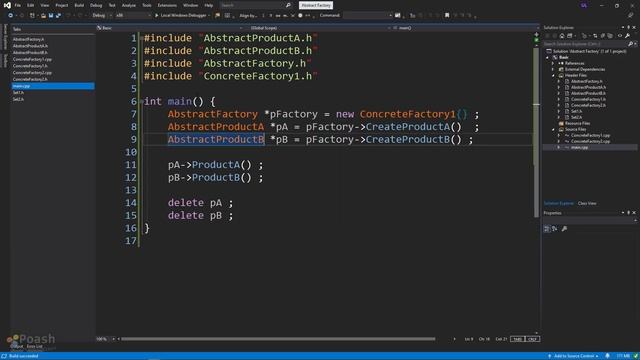Image resolution: width=640 pixels, height=360 pixels.
Task: Switch to the Solution Explorer tab
Action: pos(558,203)
